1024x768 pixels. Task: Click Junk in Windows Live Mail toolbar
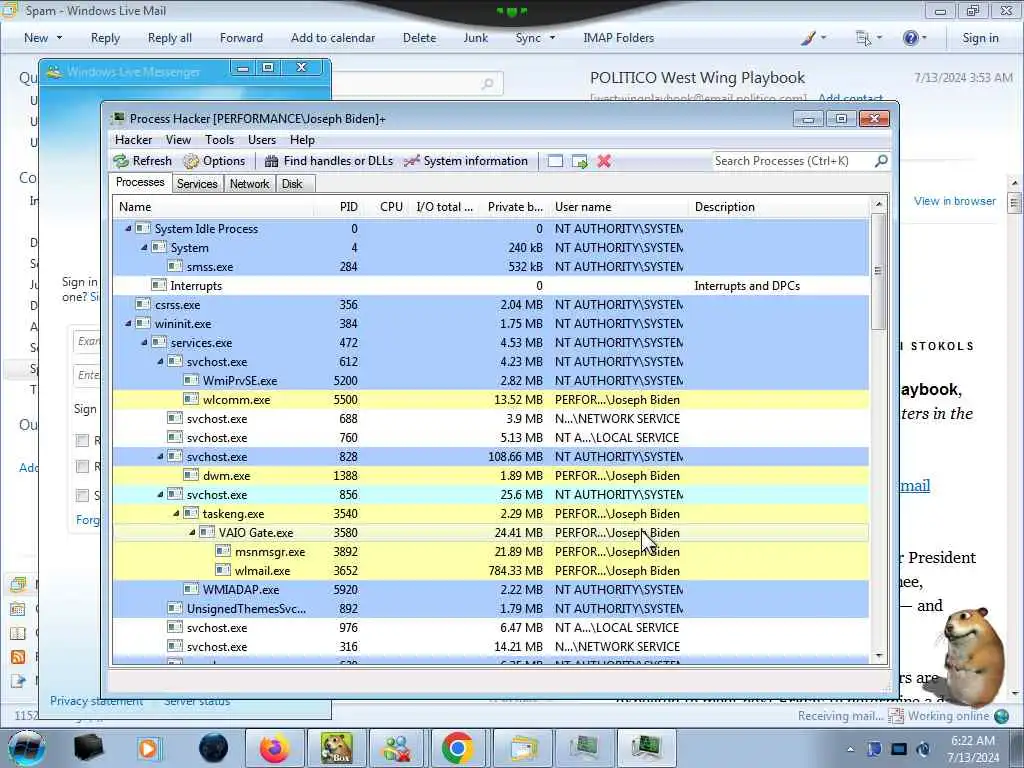pyautogui.click(x=475, y=38)
